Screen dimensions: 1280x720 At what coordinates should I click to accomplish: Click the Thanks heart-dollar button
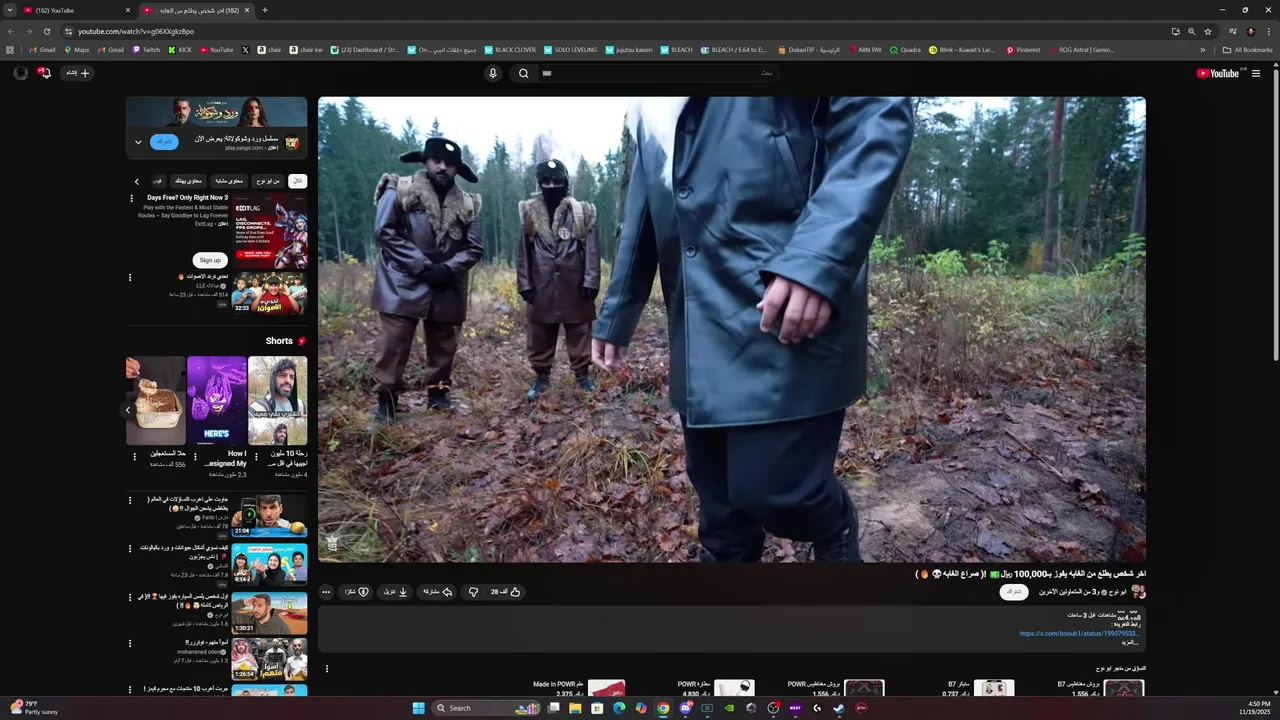[357, 592]
